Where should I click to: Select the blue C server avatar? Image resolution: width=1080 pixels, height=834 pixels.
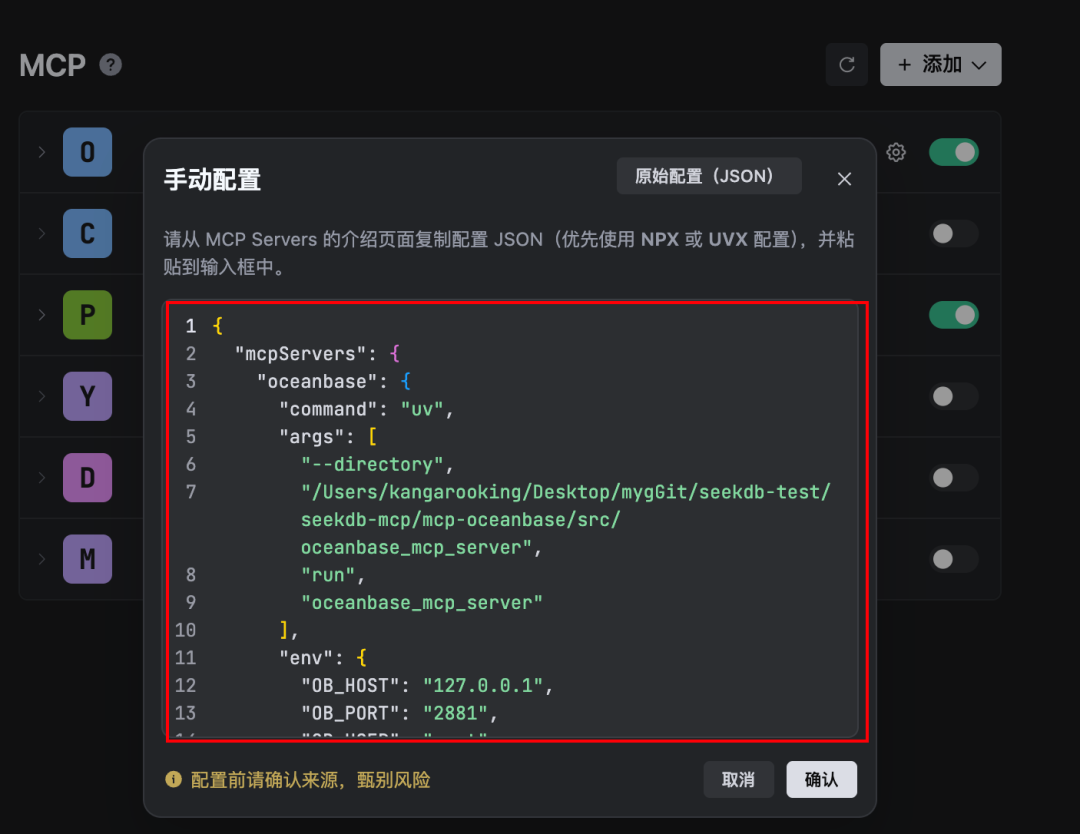pyautogui.click(x=87, y=233)
